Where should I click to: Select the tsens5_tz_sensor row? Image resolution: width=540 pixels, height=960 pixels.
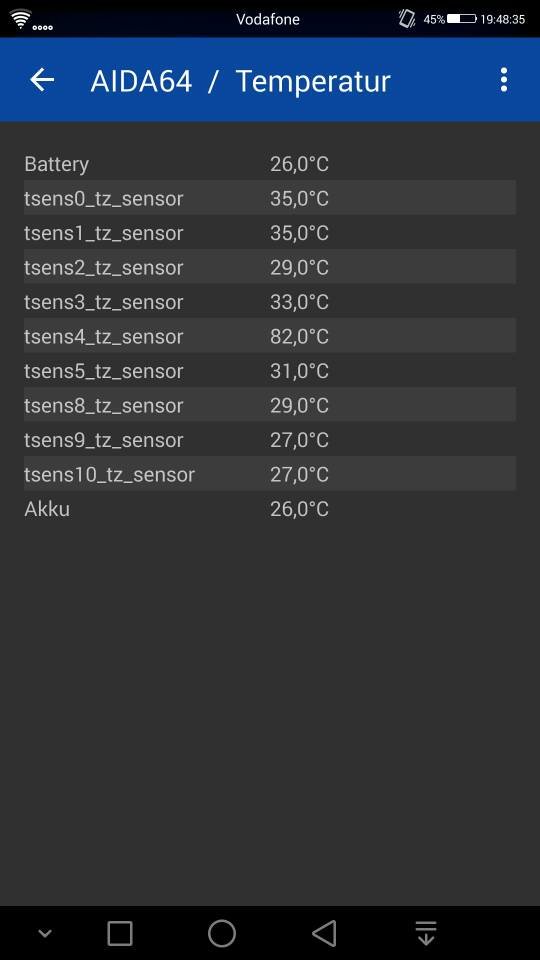pos(270,370)
